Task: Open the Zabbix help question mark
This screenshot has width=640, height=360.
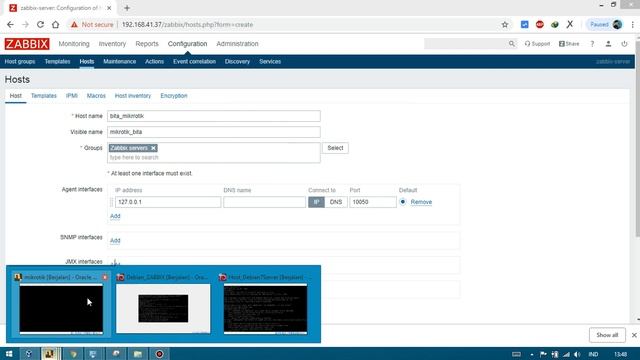Action: (x=592, y=44)
